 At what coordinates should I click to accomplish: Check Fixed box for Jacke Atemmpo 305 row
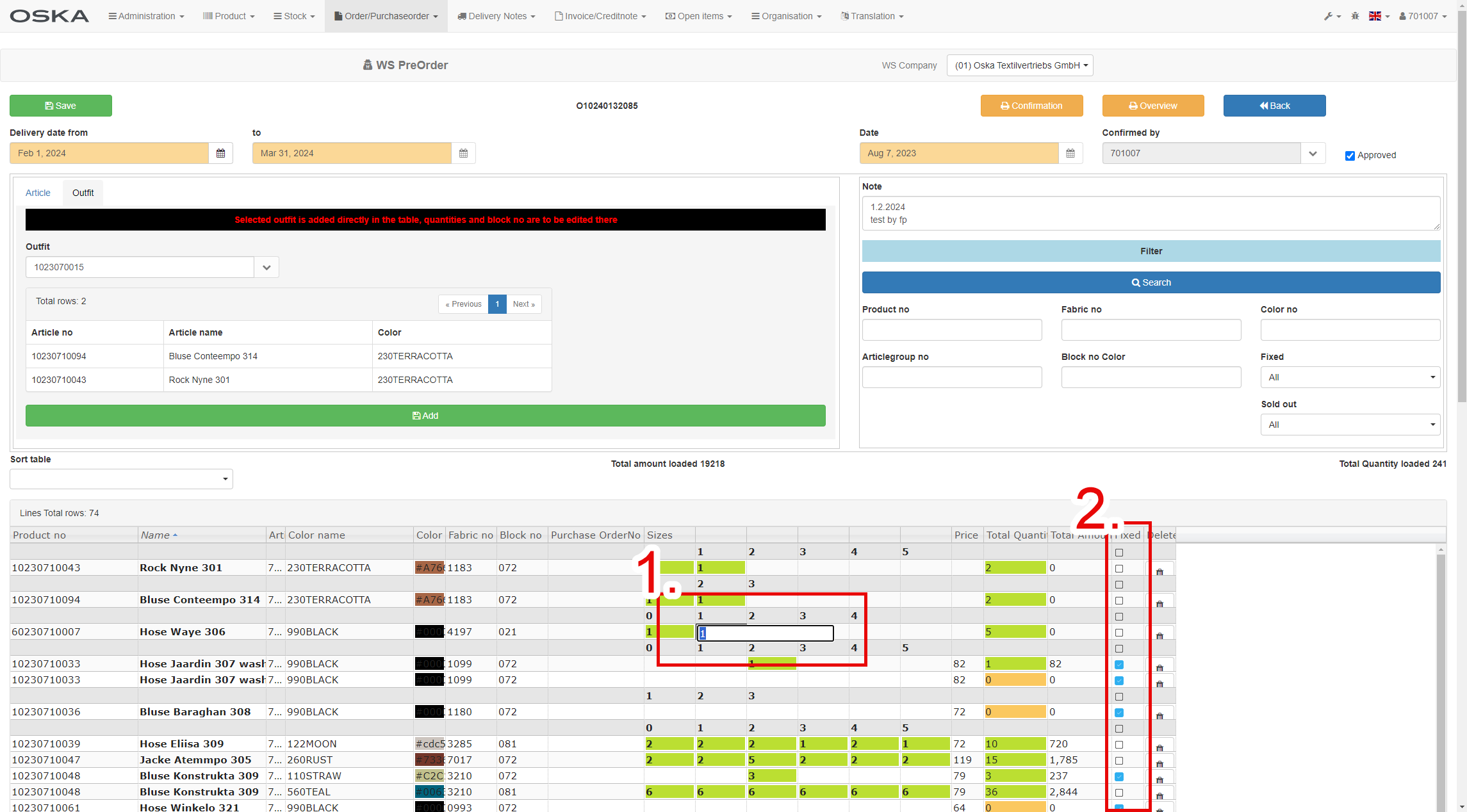click(x=1119, y=761)
